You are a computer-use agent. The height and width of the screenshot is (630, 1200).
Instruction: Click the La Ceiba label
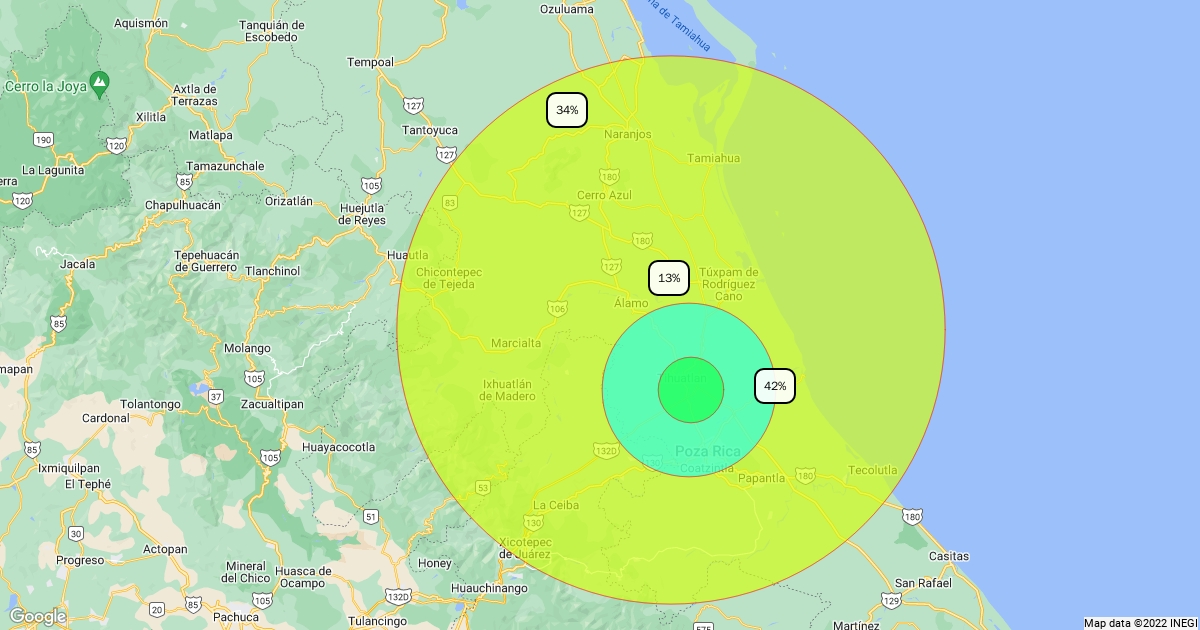tap(556, 505)
